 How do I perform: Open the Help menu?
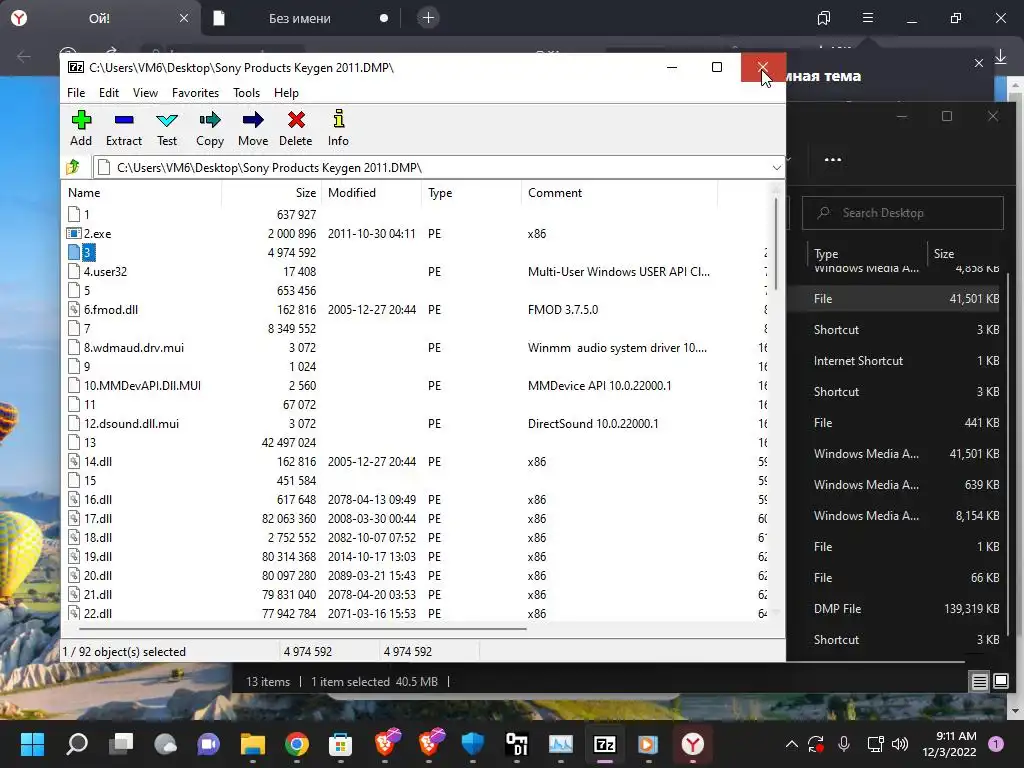point(286,93)
